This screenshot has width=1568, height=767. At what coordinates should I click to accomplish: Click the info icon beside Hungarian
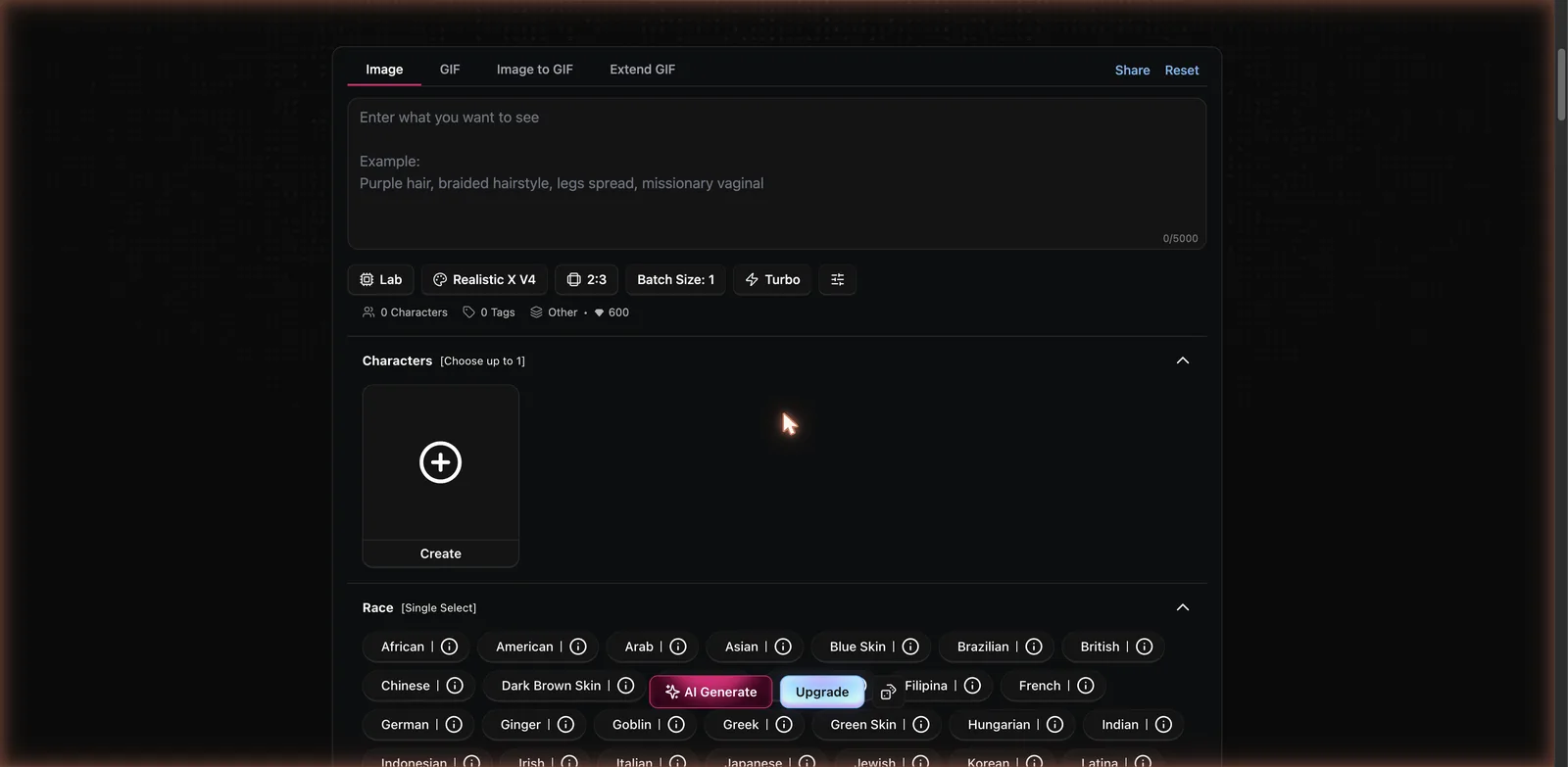[1054, 725]
